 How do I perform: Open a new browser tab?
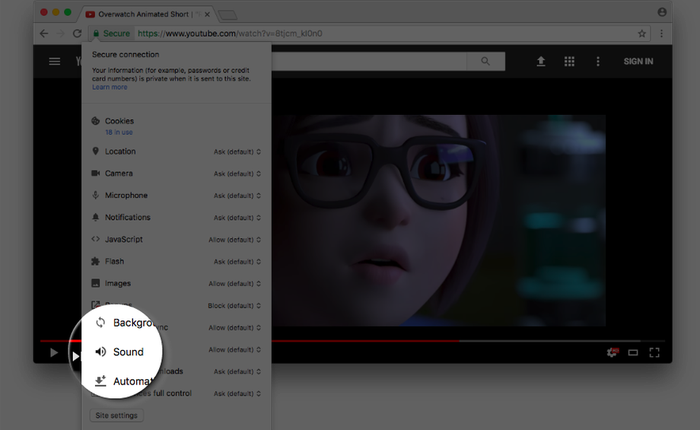[x=228, y=16]
